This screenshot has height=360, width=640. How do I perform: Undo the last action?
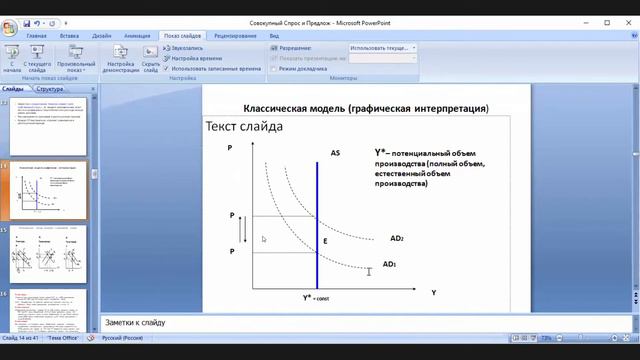coord(37,24)
